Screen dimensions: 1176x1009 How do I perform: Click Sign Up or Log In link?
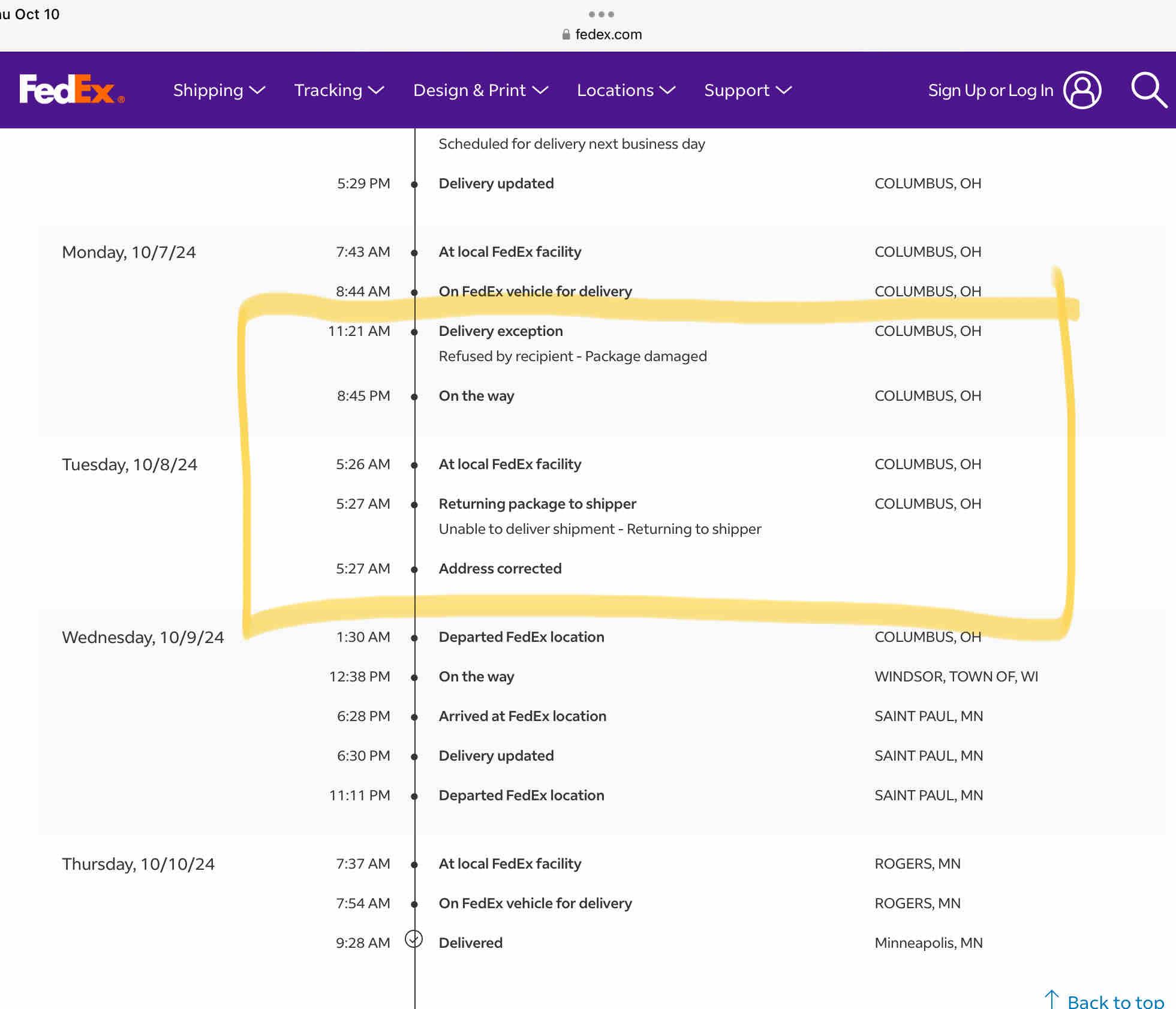990,90
